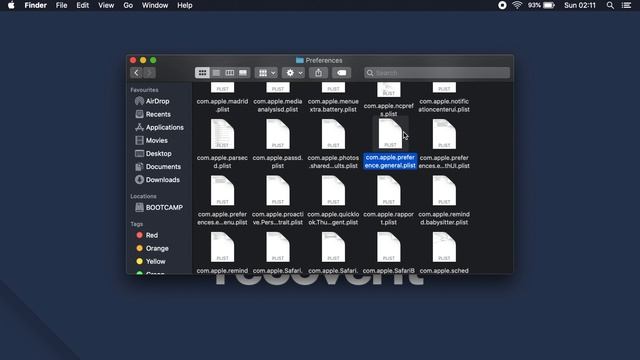Go back in Finder history
This screenshot has width=640, height=360.
click(x=136, y=73)
